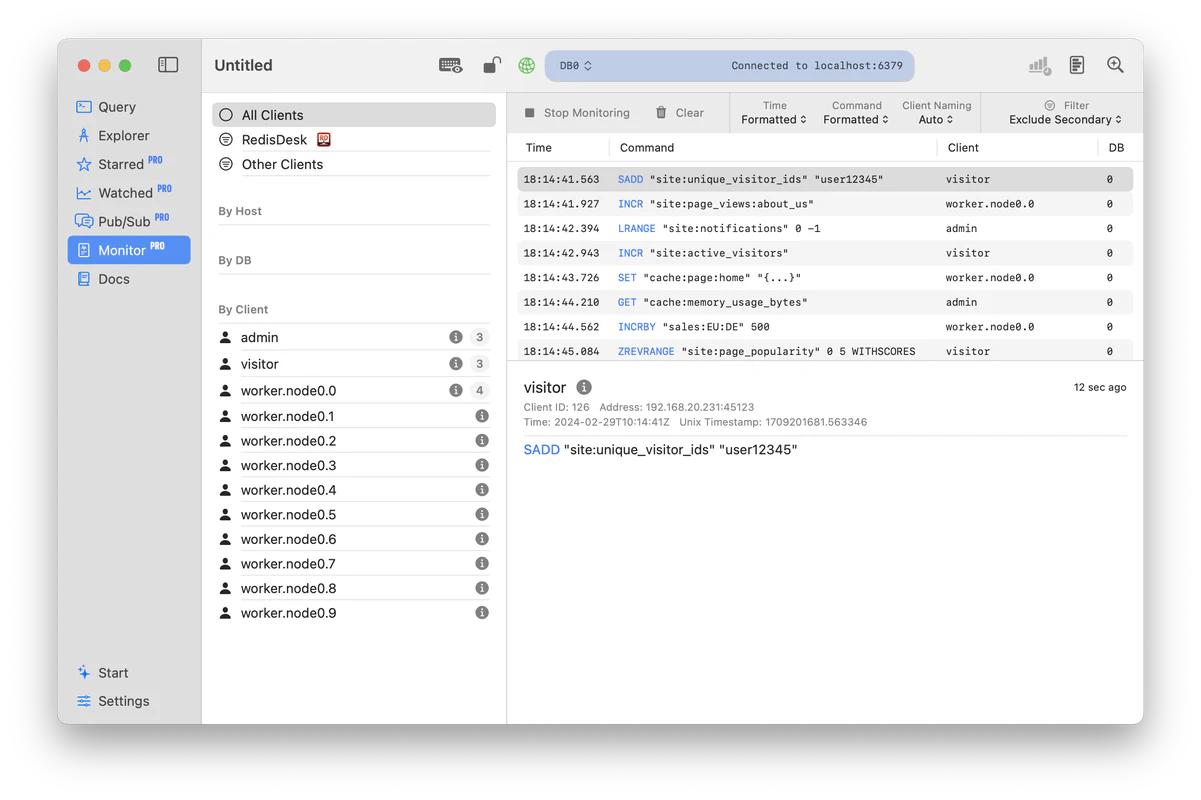1201x800 pixels.
Task: Open the Pub/Sub panel
Action: tap(121, 220)
